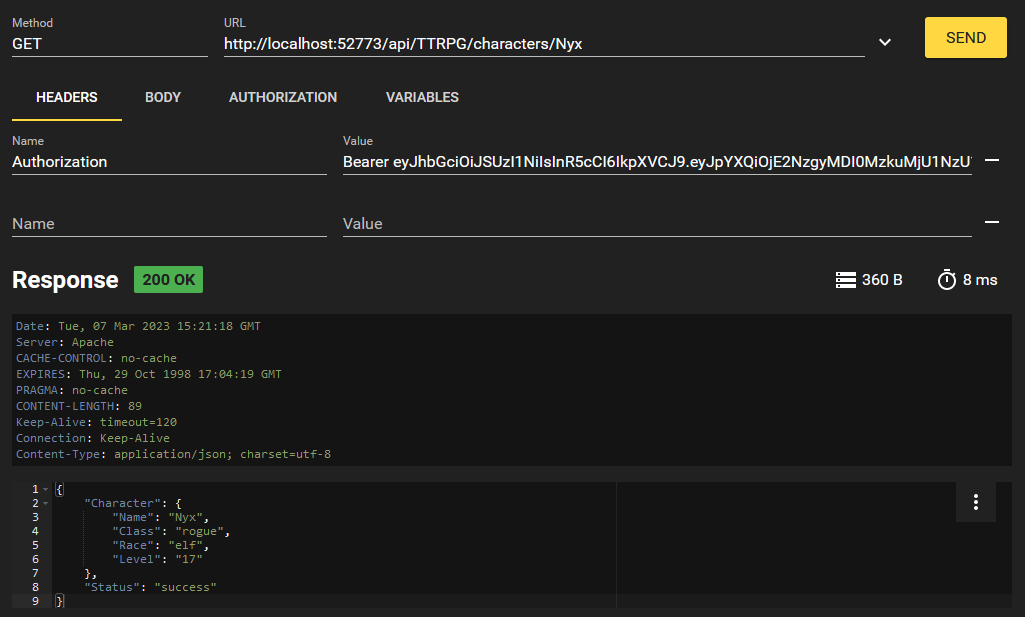Click into the request URL field
1025x617 pixels.
click(x=543, y=44)
